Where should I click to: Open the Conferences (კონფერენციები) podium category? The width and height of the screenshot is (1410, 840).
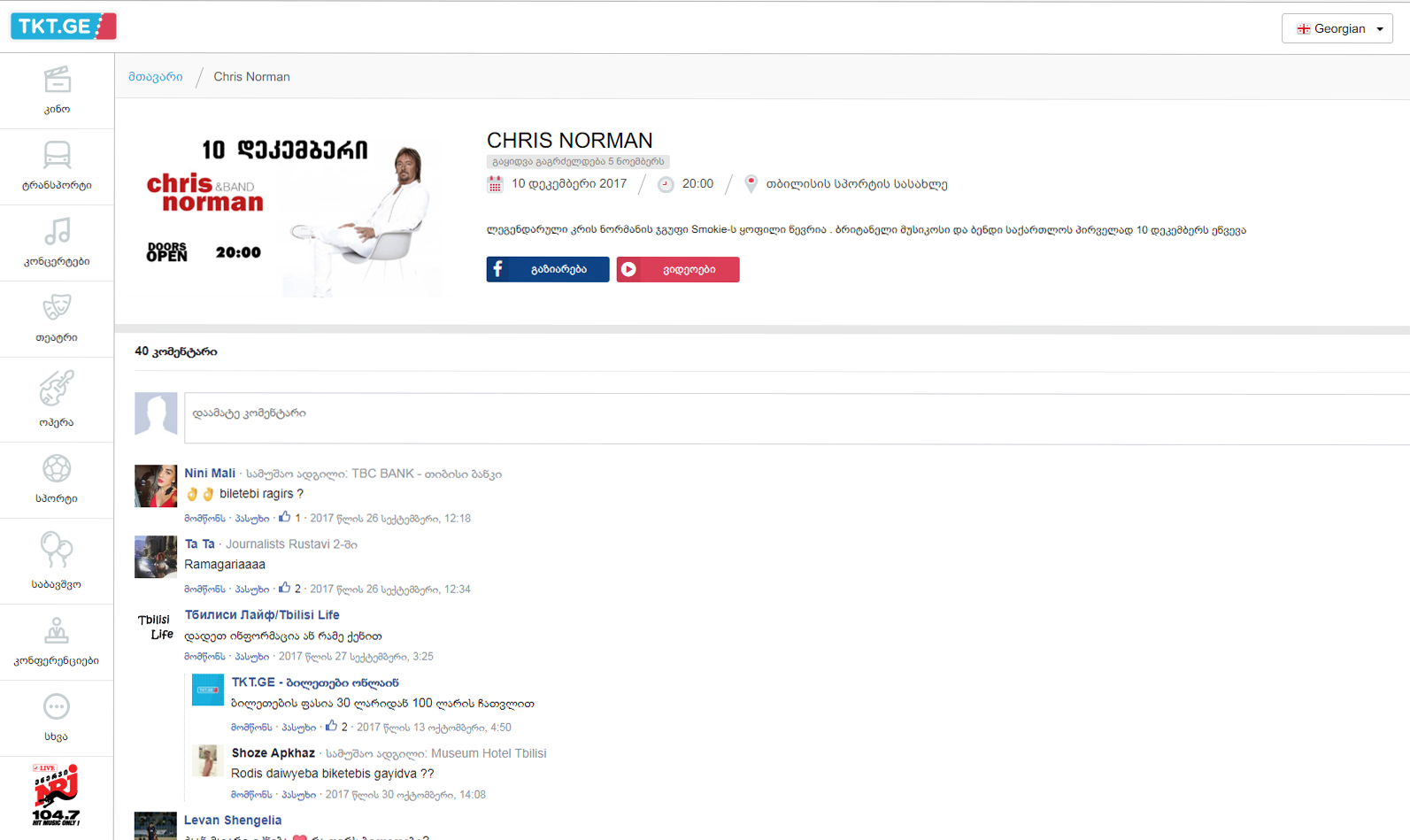57,643
